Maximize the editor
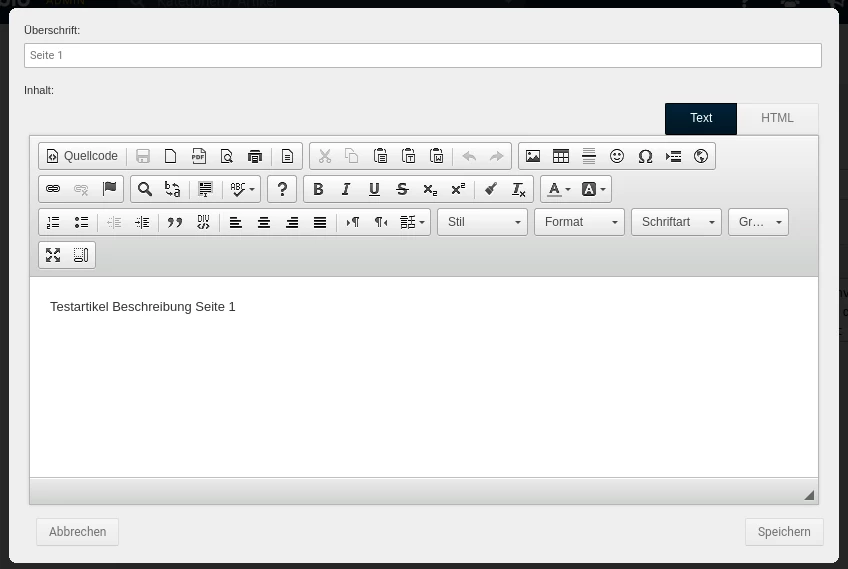This screenshot has height=569, width=848. click(x=53, y=255)
